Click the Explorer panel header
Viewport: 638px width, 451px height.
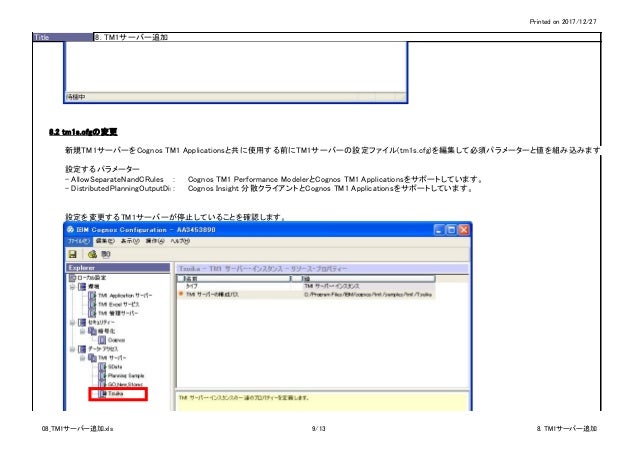(118, 268)
